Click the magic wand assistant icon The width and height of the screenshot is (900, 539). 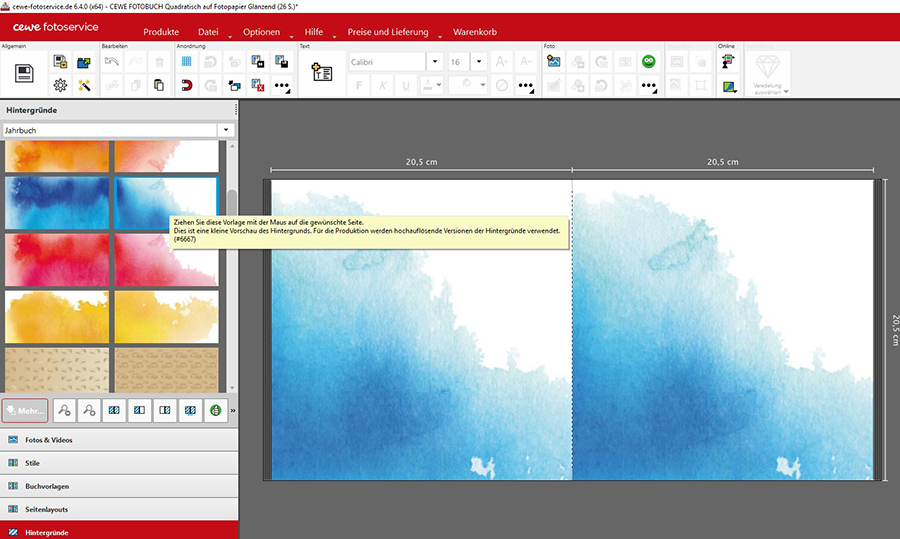(x=84, y=86)
